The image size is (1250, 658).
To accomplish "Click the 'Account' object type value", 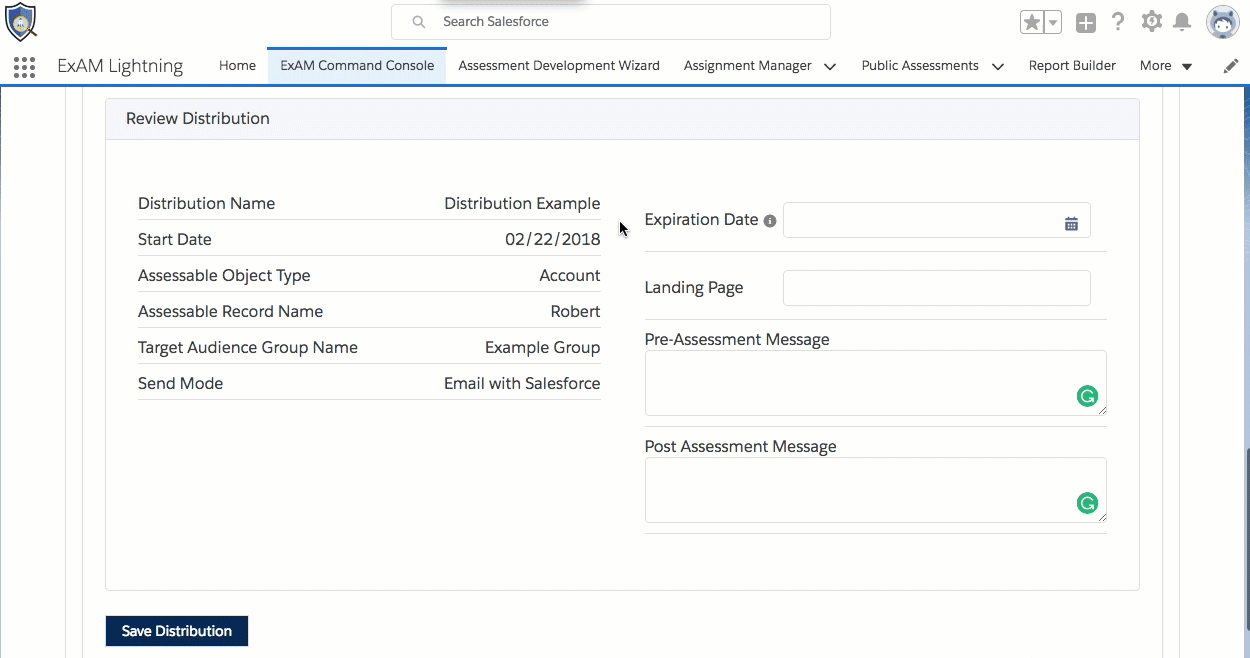I will pos(570,275).
